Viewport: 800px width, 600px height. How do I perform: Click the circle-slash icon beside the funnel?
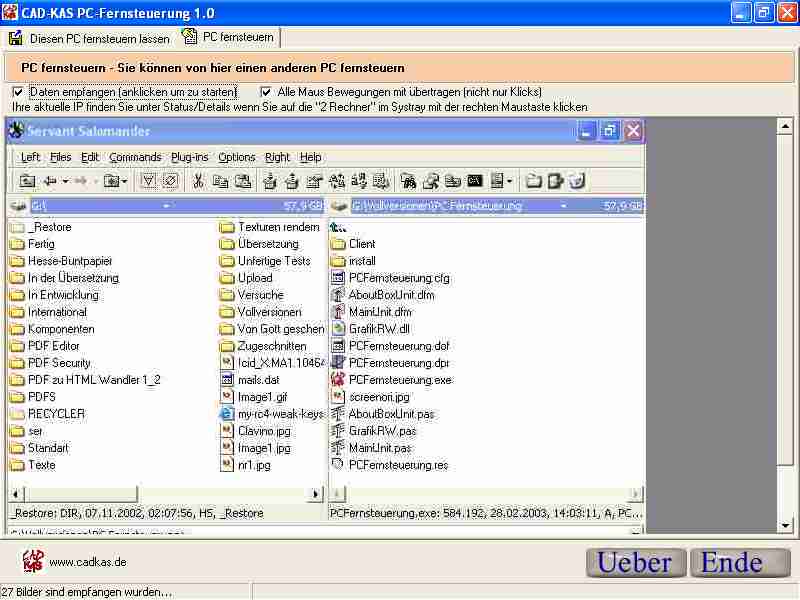coord(171,181)
